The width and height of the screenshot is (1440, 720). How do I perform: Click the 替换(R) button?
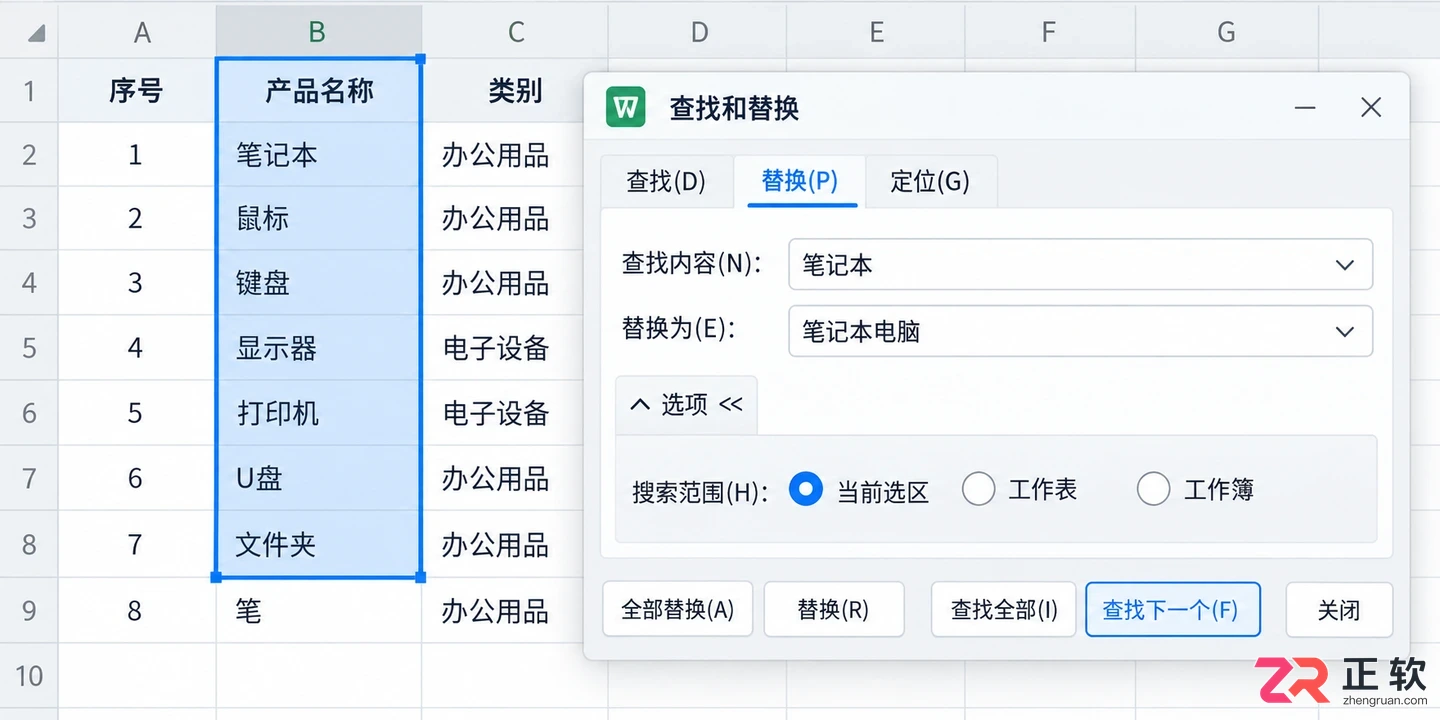pos(834,610)
